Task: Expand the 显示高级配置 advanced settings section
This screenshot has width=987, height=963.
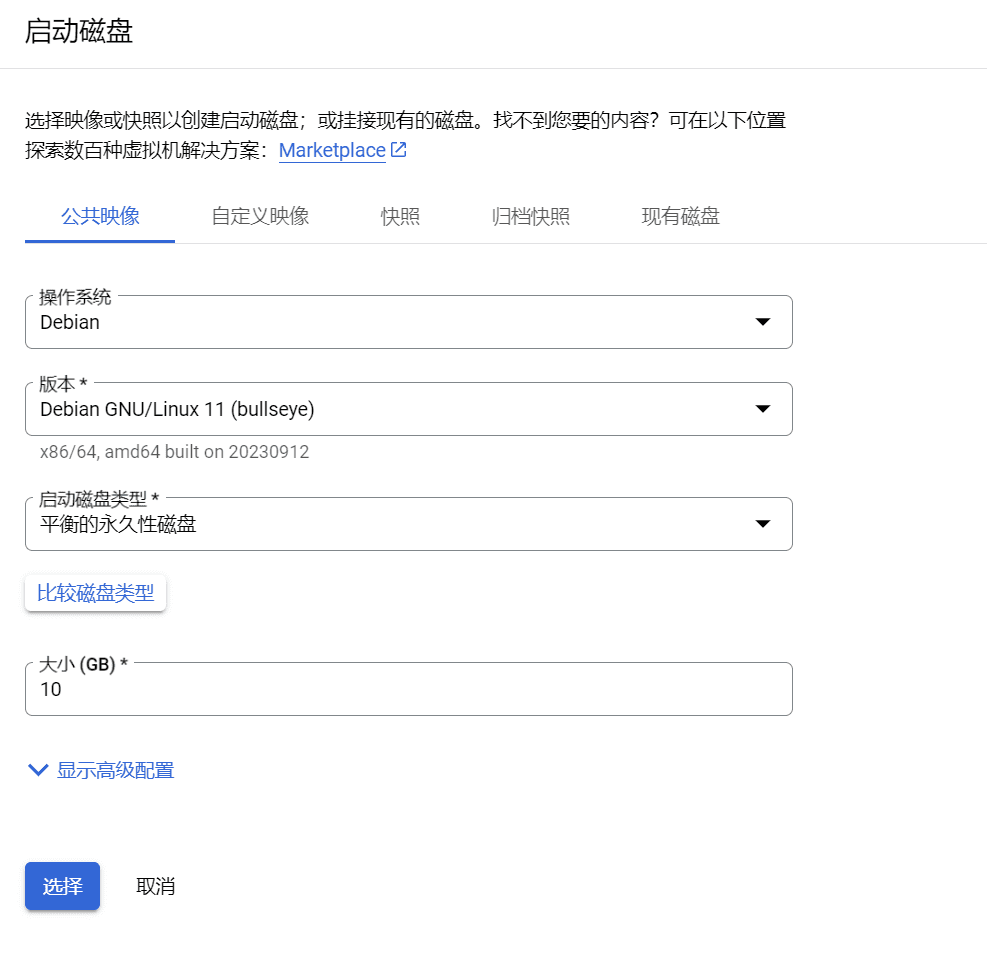Action: point(116,770)
